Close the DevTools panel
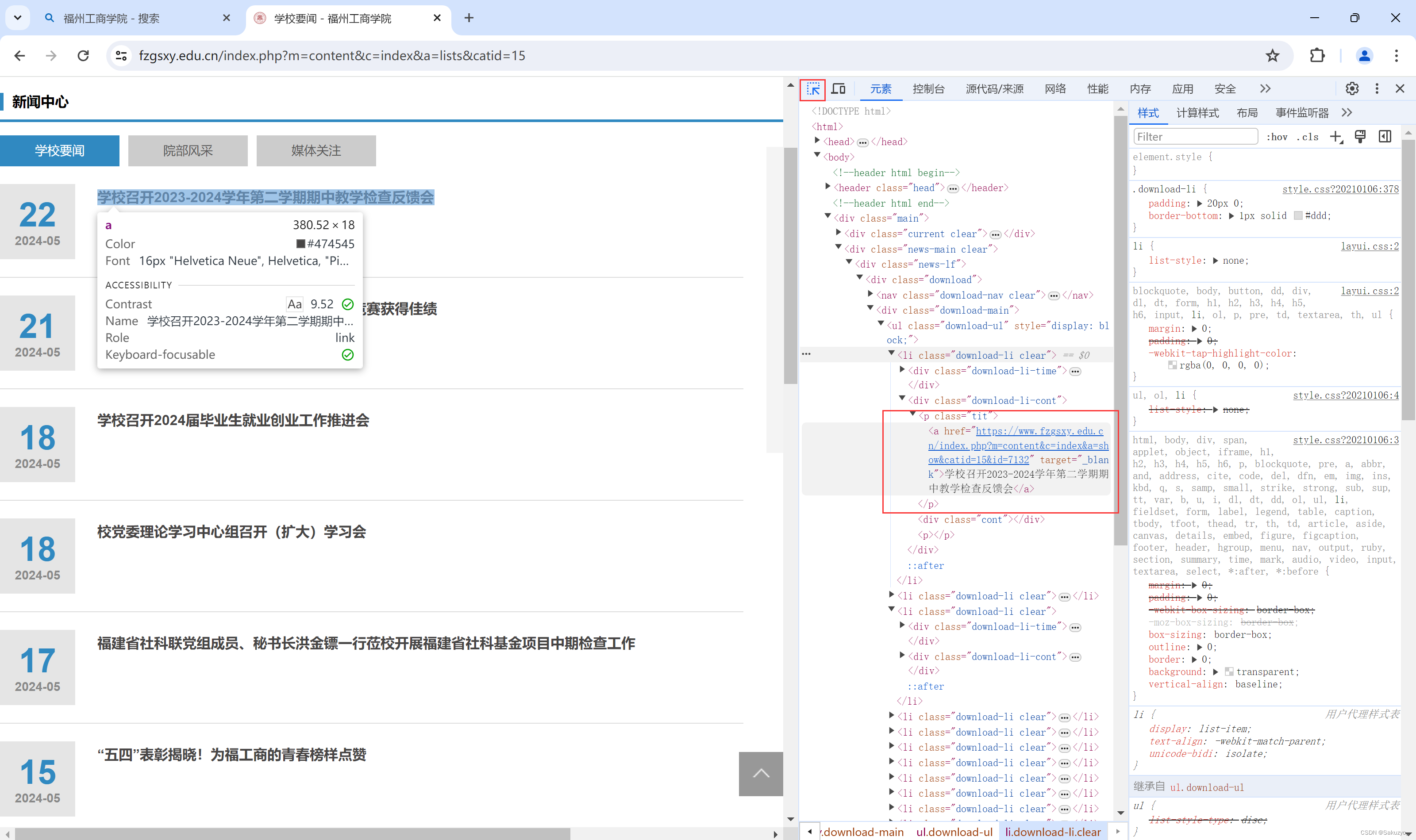Viewport: 1416px width, 840px height. tap(1400, 89)
